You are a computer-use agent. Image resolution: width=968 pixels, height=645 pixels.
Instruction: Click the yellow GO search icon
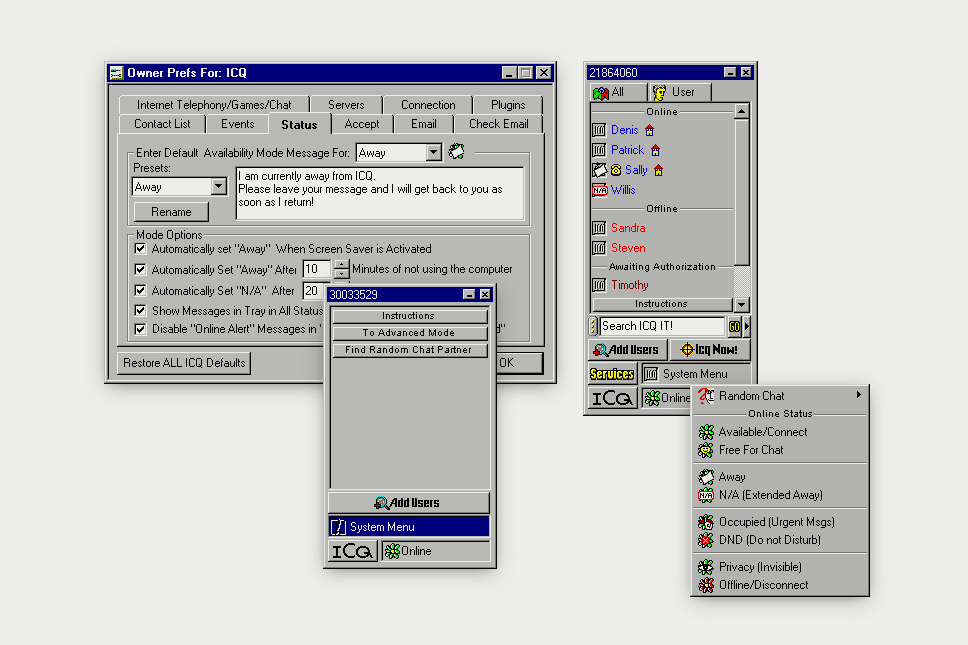pos(734,326)
